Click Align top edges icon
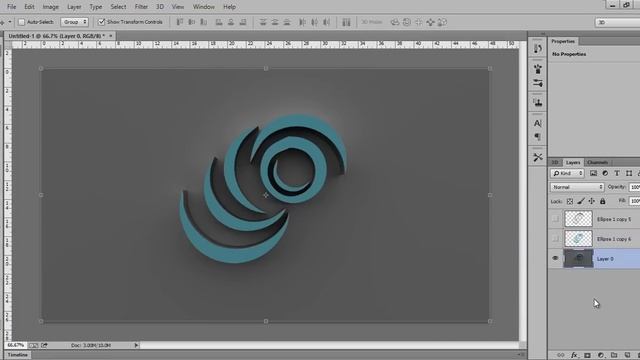The image size is (640, 360). 180,22
